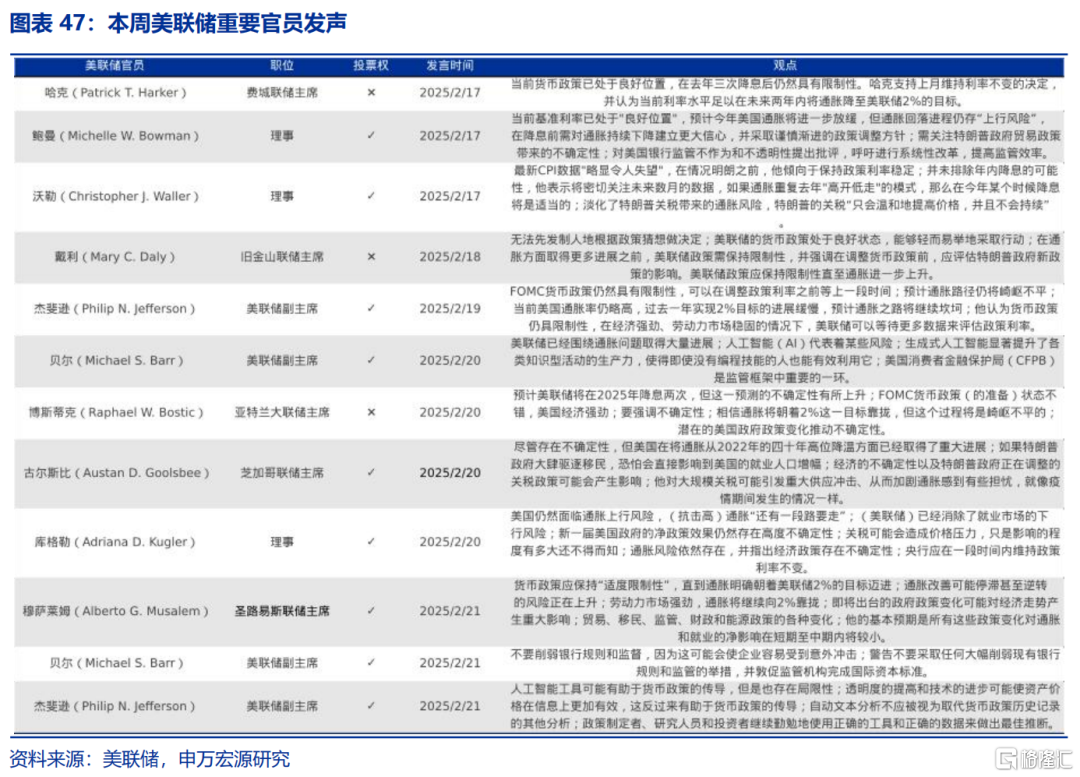Select the name cell "戴利 (Mary C. Daly)"

[115, 257]
